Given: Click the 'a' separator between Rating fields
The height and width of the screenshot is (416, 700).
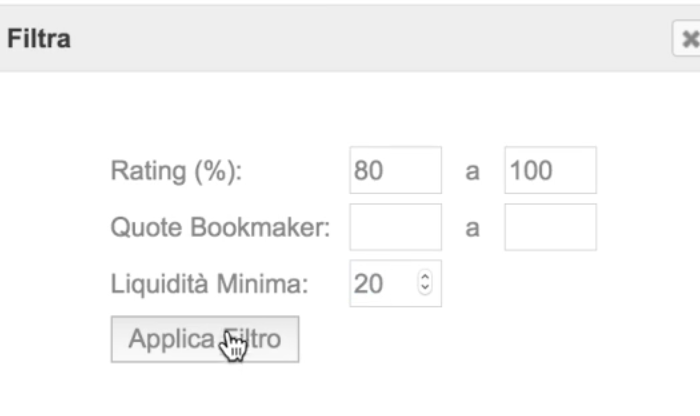Looking at the screenshot, I should (473, 171).
